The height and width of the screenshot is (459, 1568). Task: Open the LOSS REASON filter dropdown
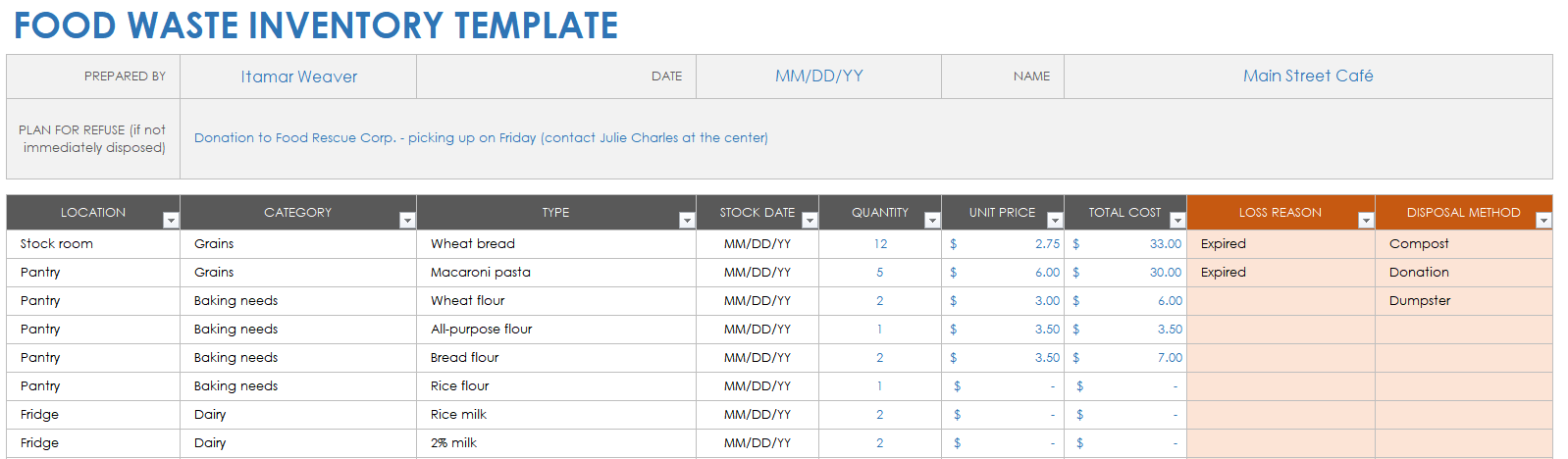(x=1365, y=221)
